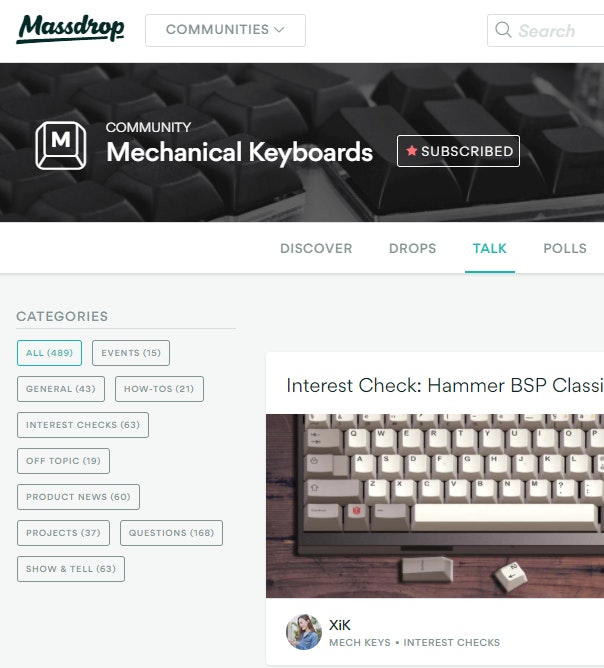Viewport: 604px width, 668px height.
Task: Open XiK's profile avatar
Action: pyautogui.click(x=304, y=632)
